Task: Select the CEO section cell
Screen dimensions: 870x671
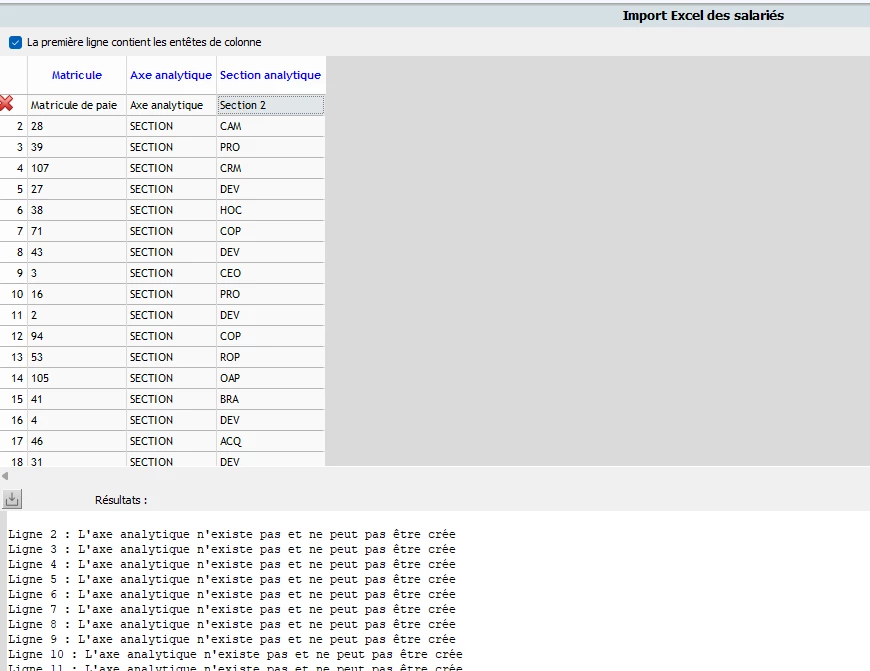Action: click(x=270, y=273)
